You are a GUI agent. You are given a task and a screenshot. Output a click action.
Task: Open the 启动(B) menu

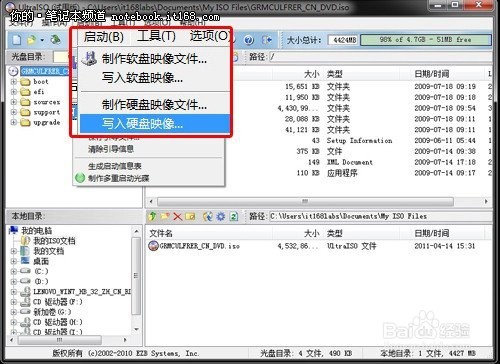click(x=104, y=36)
